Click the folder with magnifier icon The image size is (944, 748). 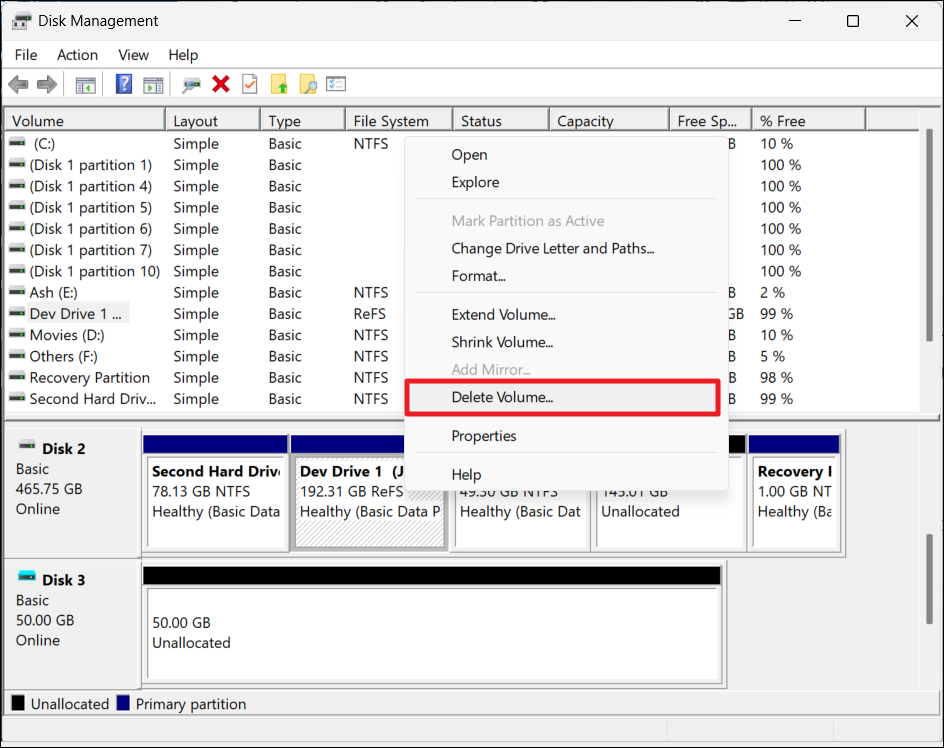coord(308,85)
